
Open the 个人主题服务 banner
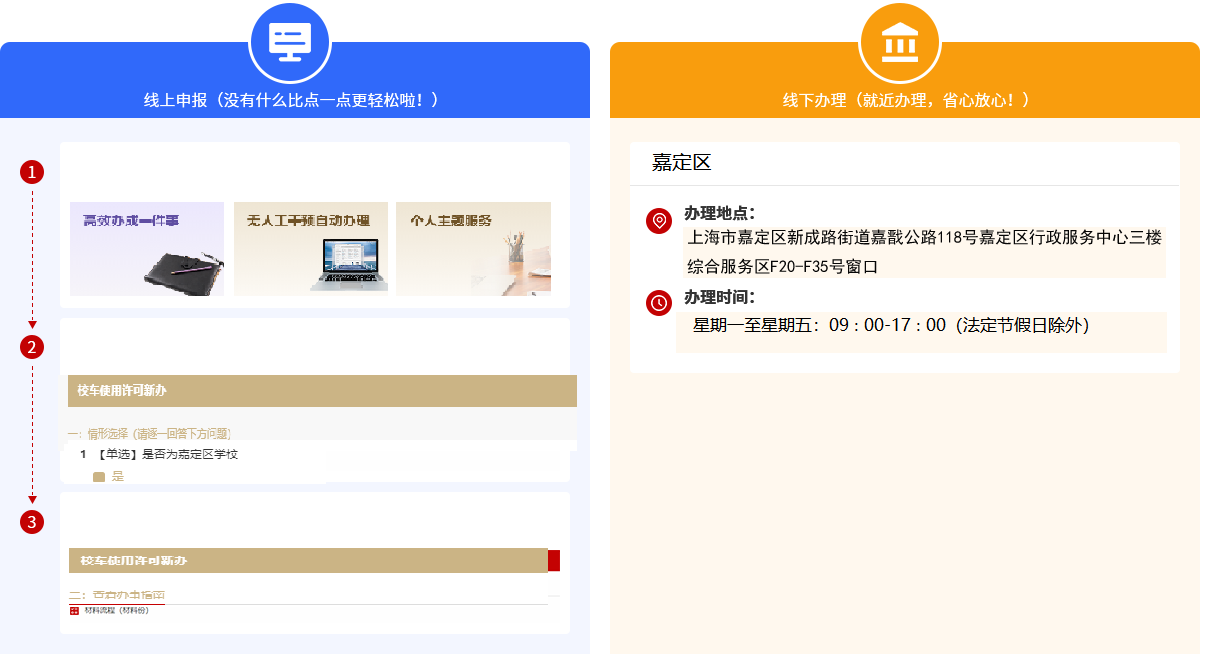click(473, 249)
